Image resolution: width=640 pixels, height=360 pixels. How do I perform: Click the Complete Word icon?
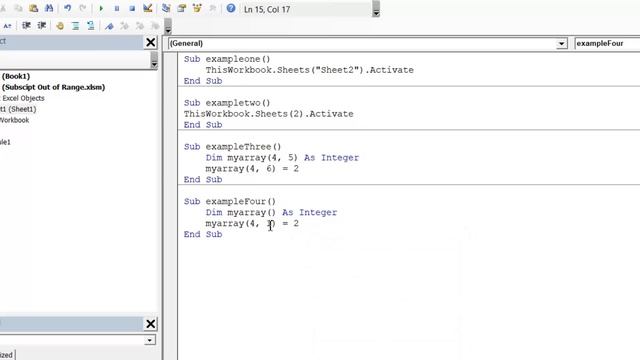pyautogui.click(x=8, y=26)
